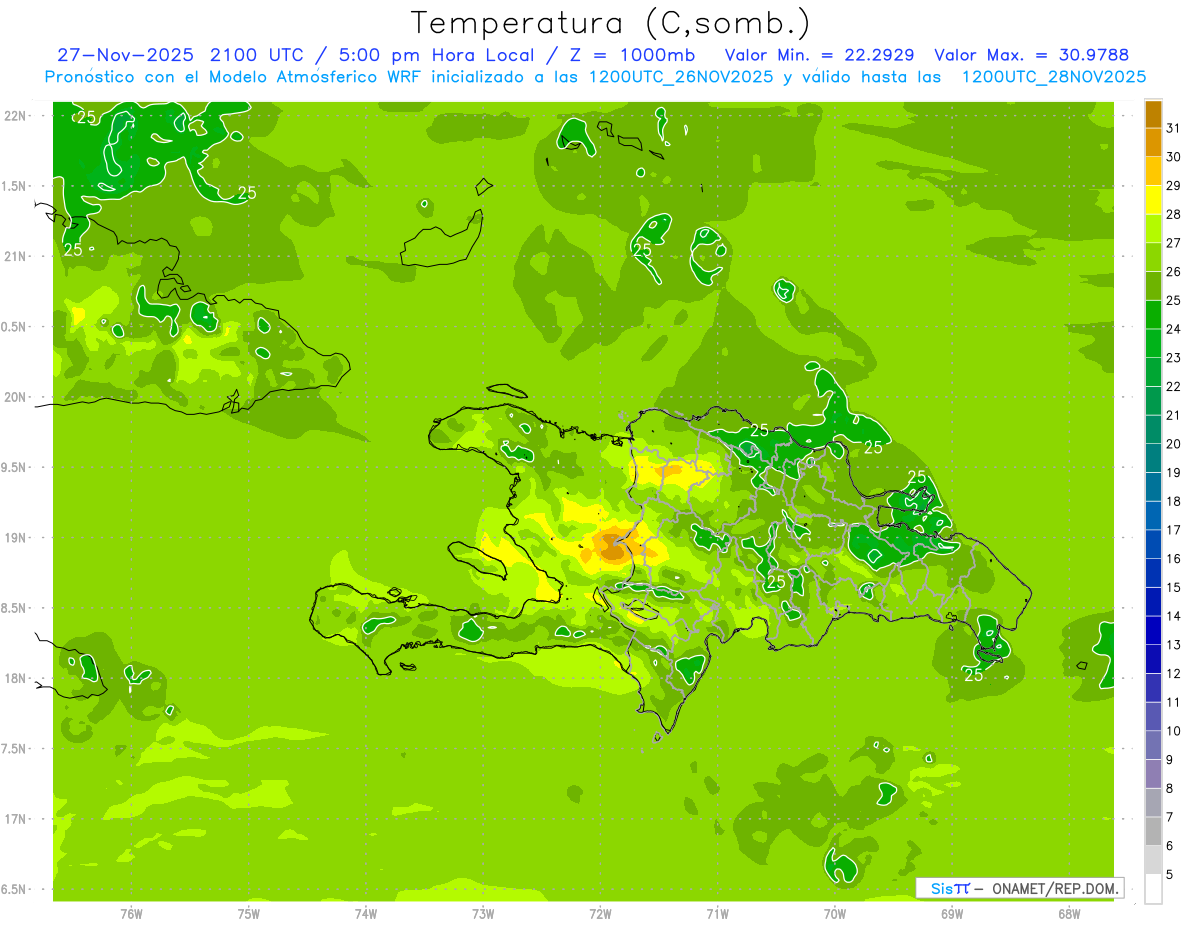Click the purple legend swatch between 9 and 10
The width and height of the screenshot is (1200, 927).
pyautogui.click(x=1153, y=745)
